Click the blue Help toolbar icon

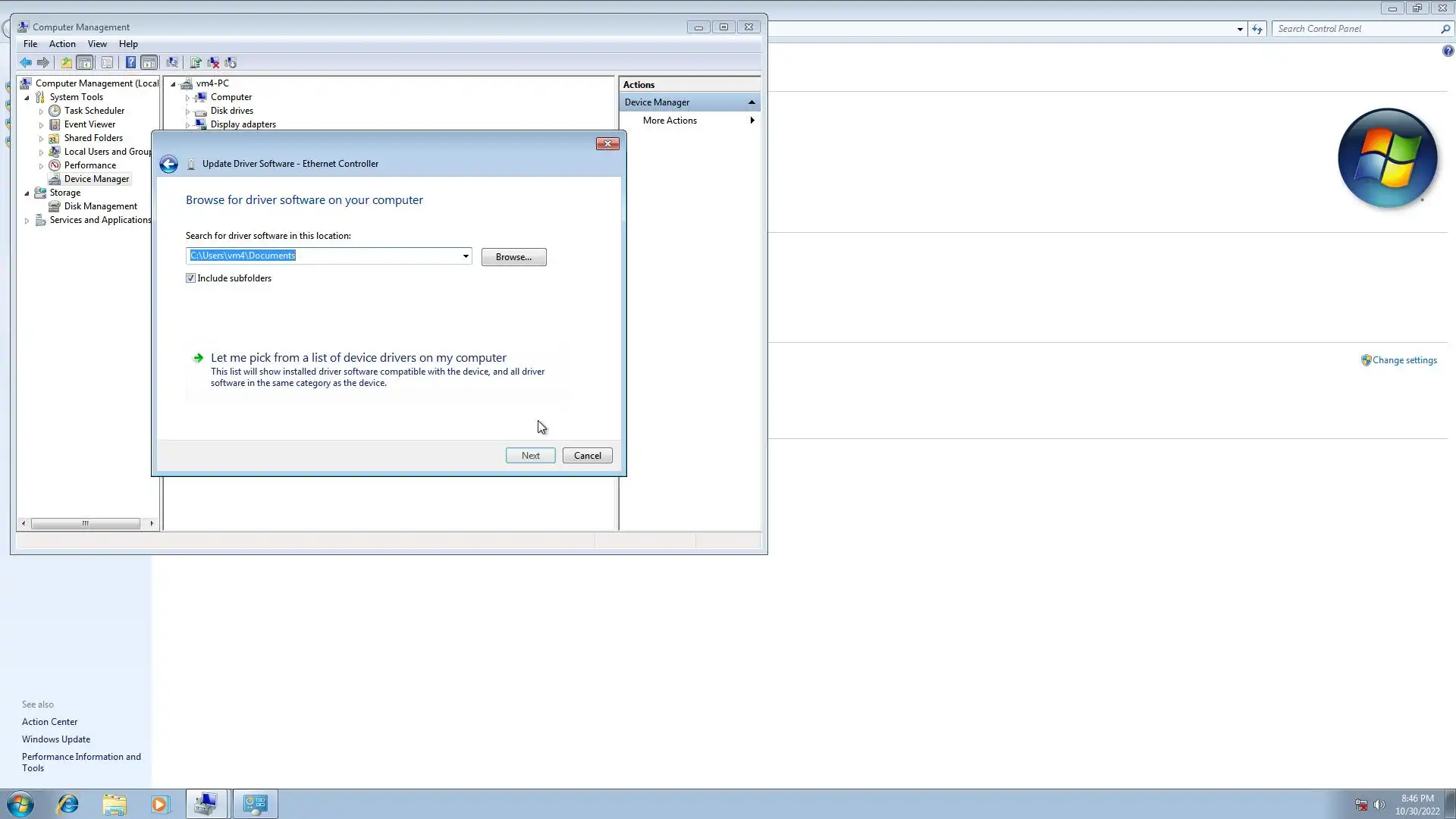coord(130,63)
